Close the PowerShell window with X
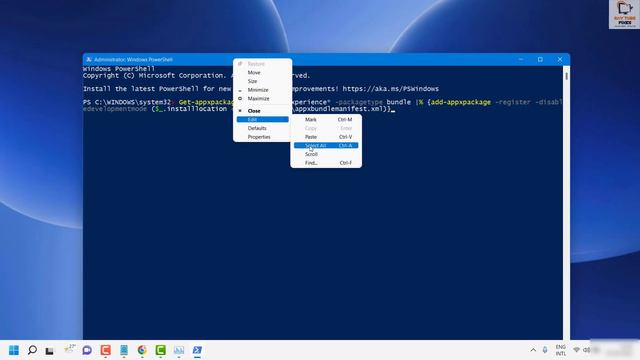This screenshot has width=640, height=360. click(560, 60)
